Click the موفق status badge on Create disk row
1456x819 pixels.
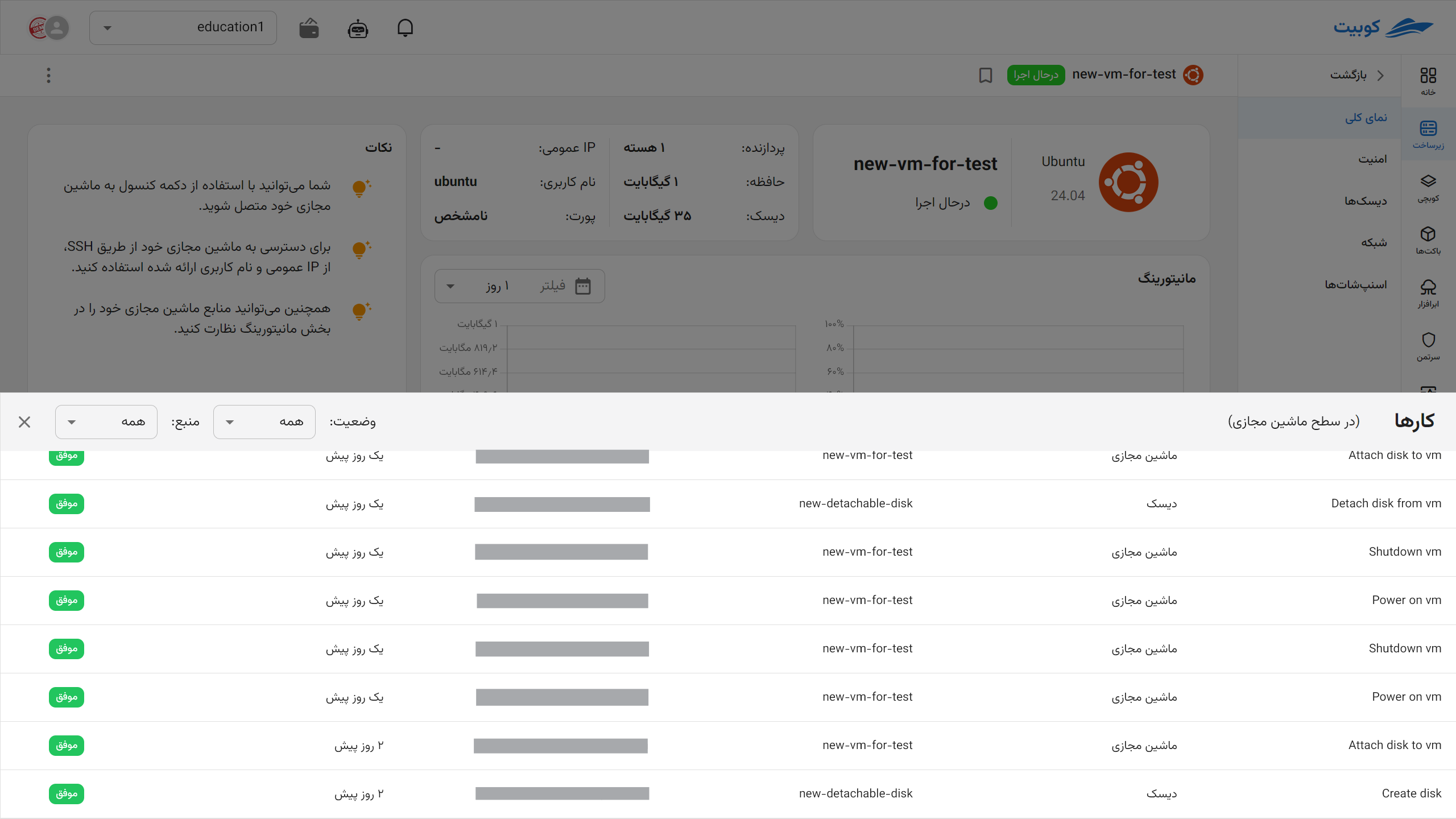66,793
